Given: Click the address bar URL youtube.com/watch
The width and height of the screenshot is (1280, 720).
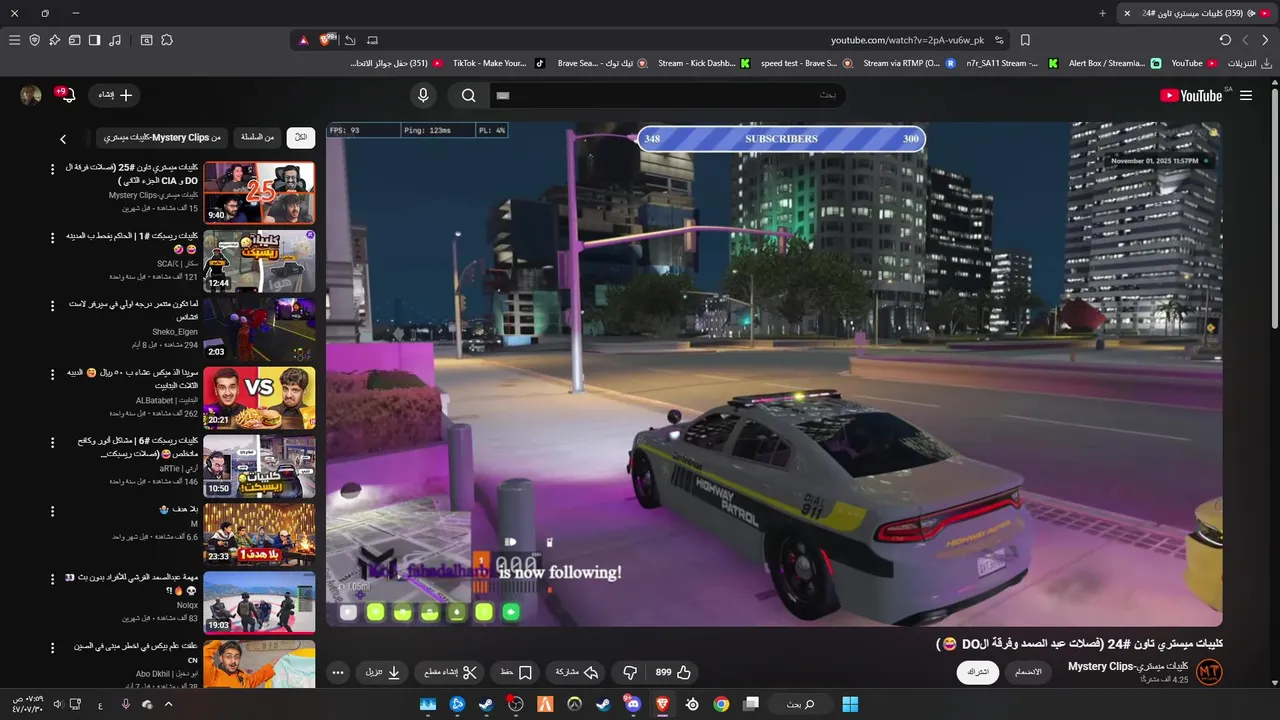Looking at the screenshot, I should pyautogui.click(x=907, y=40).
